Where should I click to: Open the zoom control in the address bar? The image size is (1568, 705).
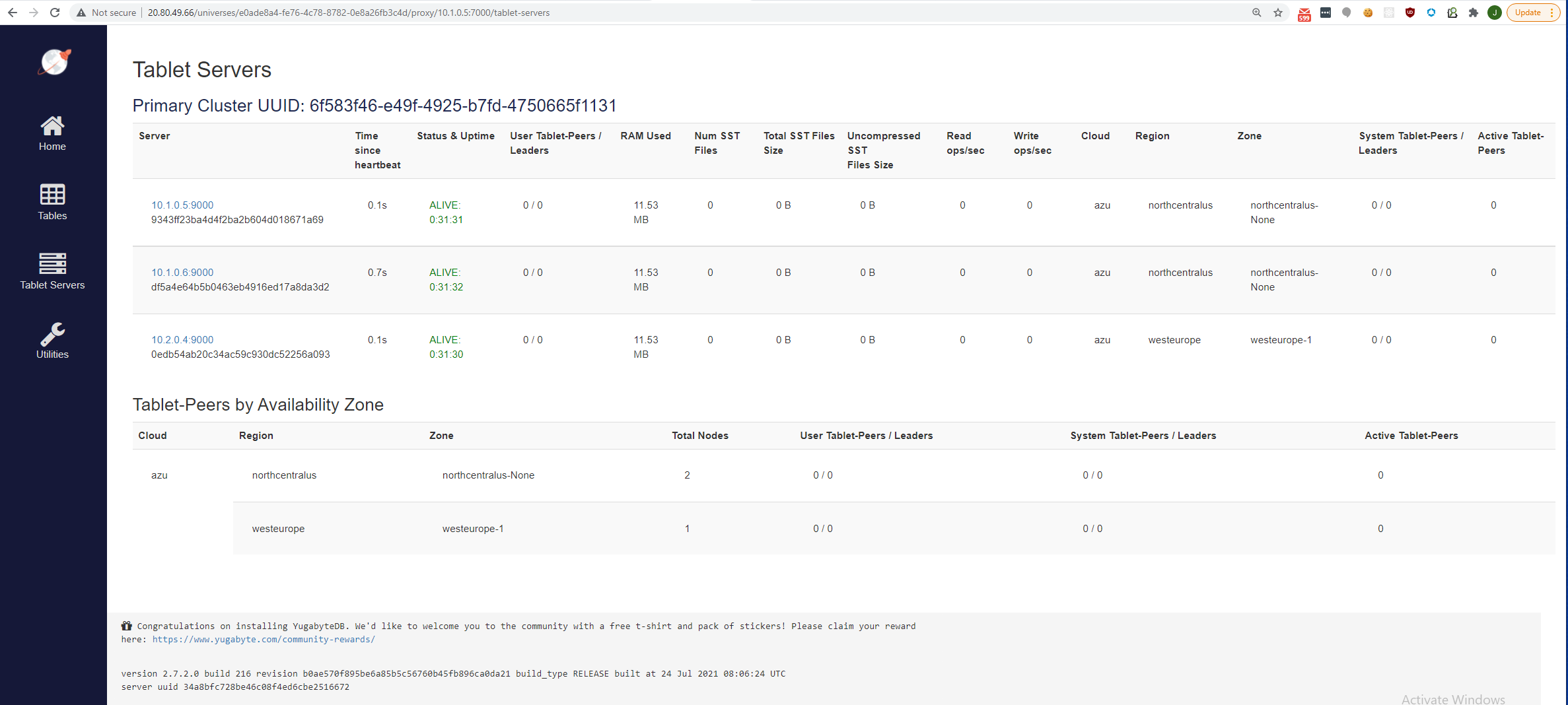1256,12
